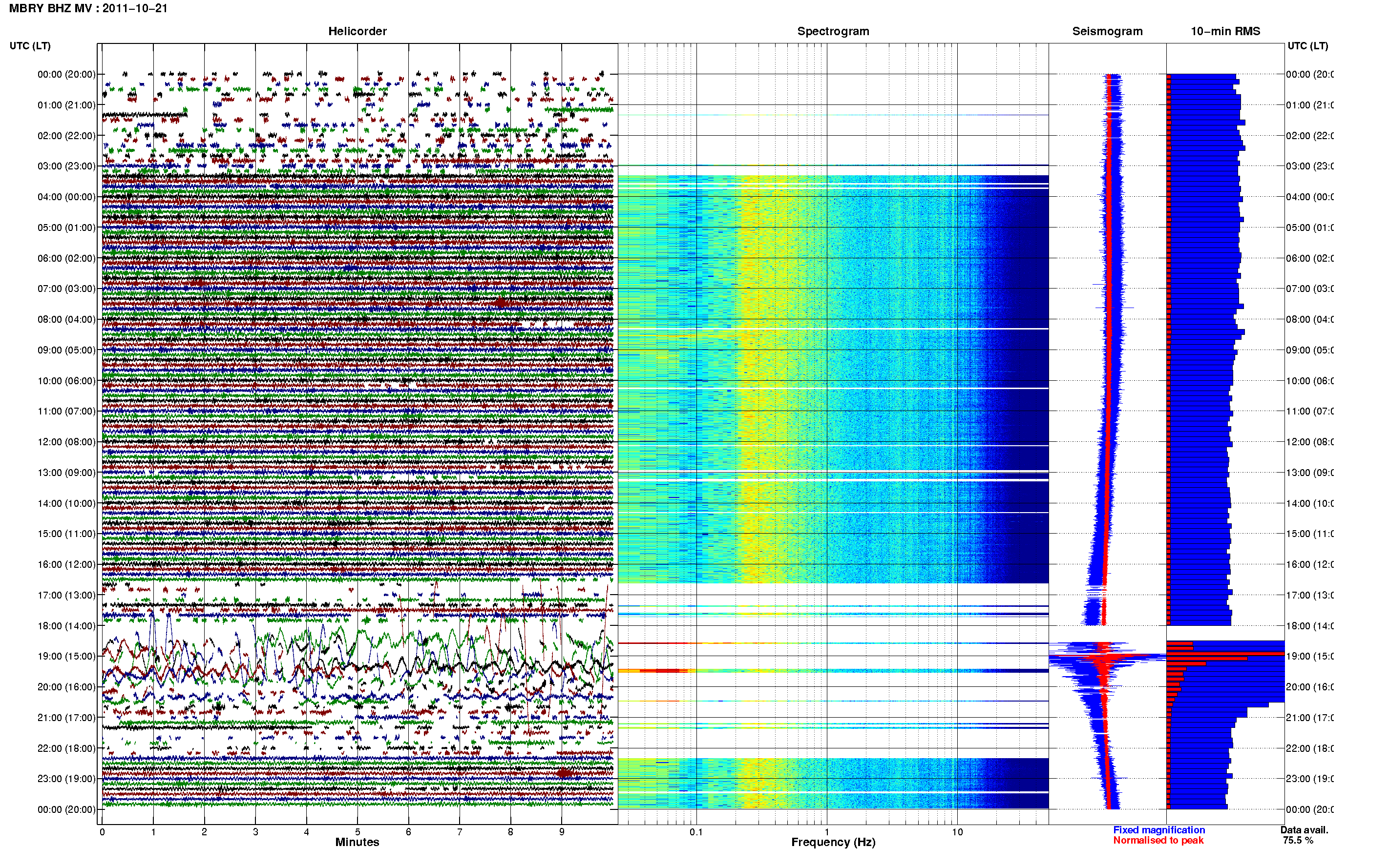Click the tallest red RMS bar at 19:00
Image resolution: width=1389 pixels, height=868 pixels.
(x=1225, y=653)
